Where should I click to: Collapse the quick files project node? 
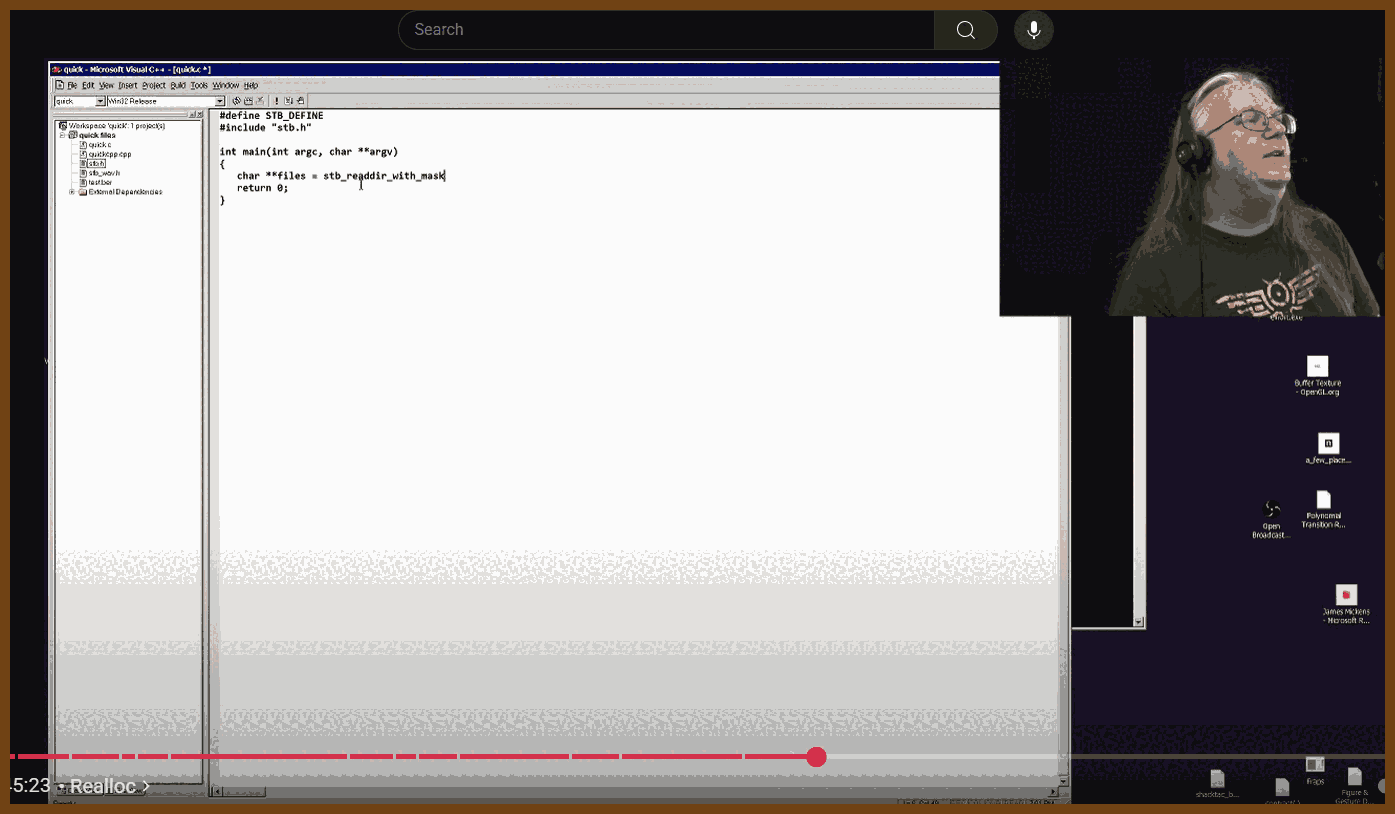click(62, 135)
